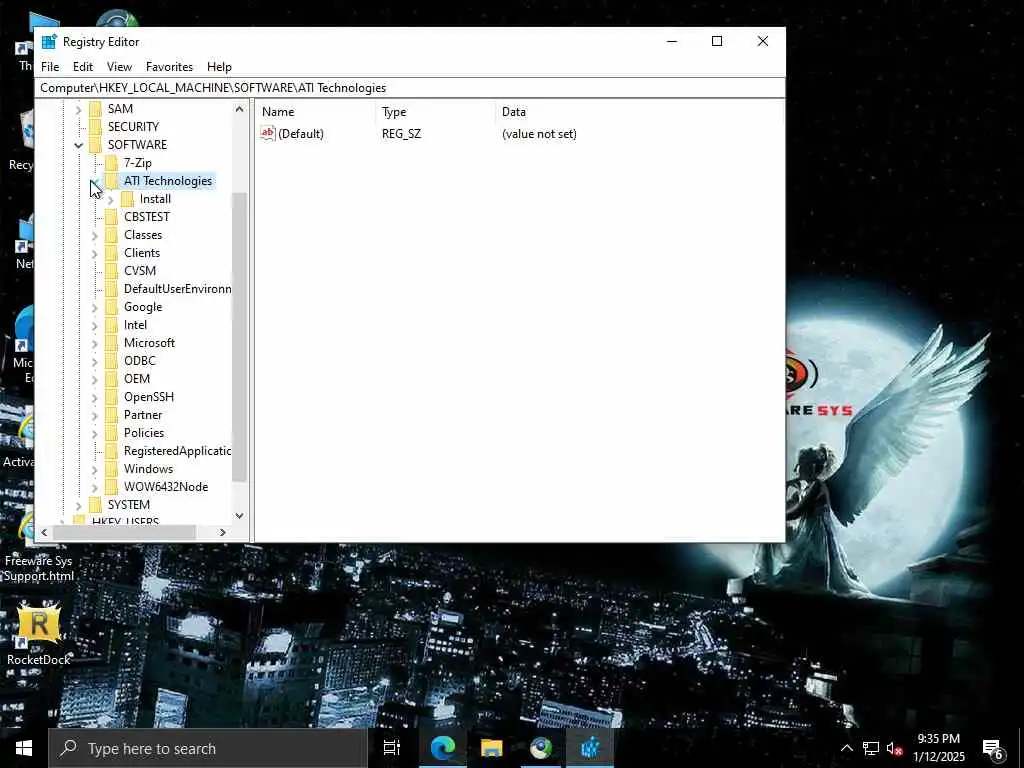The height and width of the screenshot is (768, 1024).
Task: Click the tree horizontal scroll right arrow
Action: [x=223, y=533]
